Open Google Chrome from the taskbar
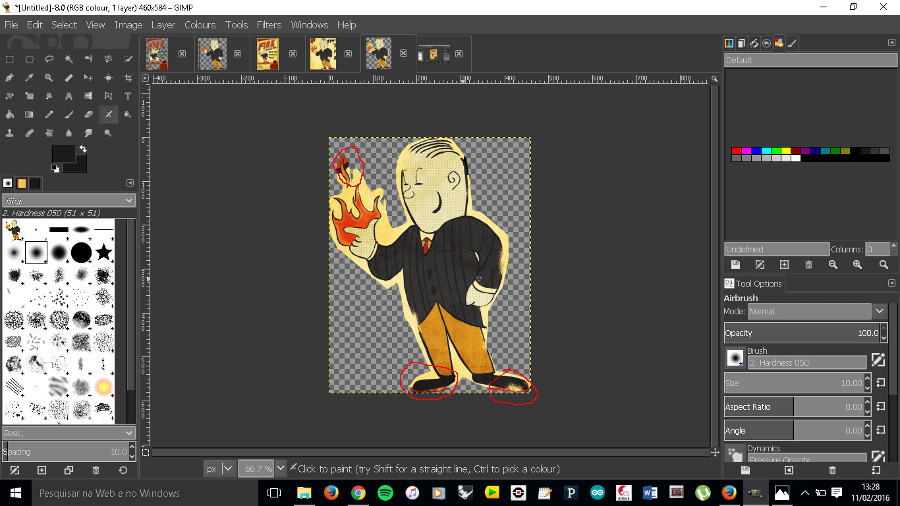Image resolution: width=900 pixels, height=506 pixels. click(358, 493)
